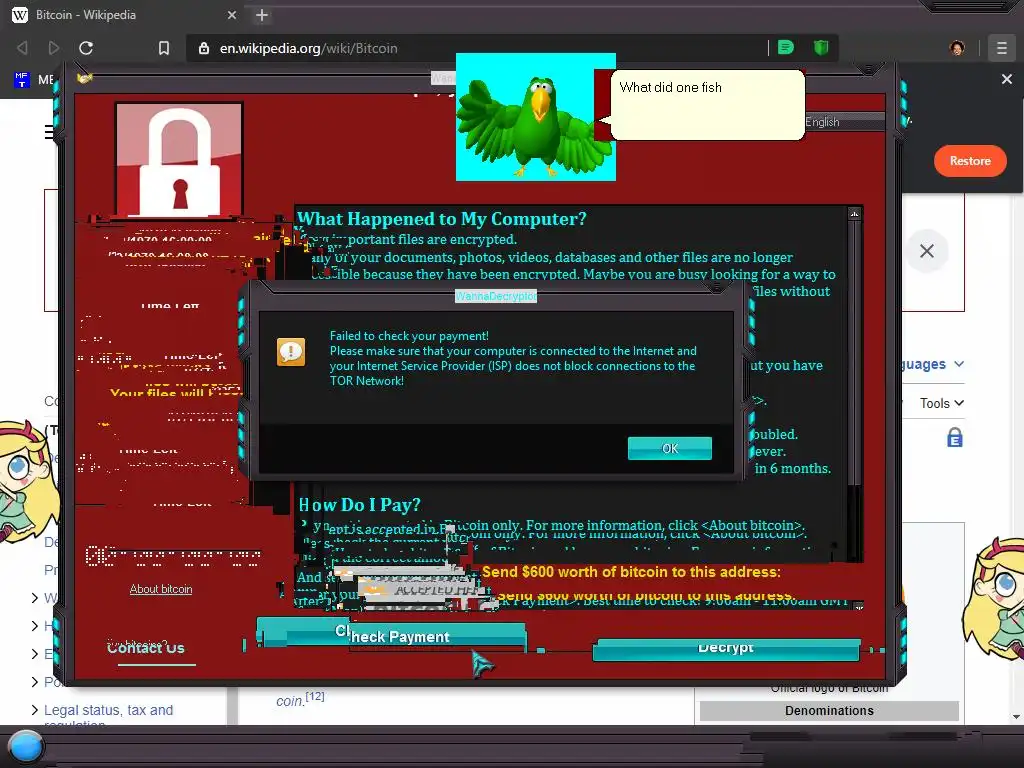
Task: Click the padlock site info icon
Action: (204, 48)
